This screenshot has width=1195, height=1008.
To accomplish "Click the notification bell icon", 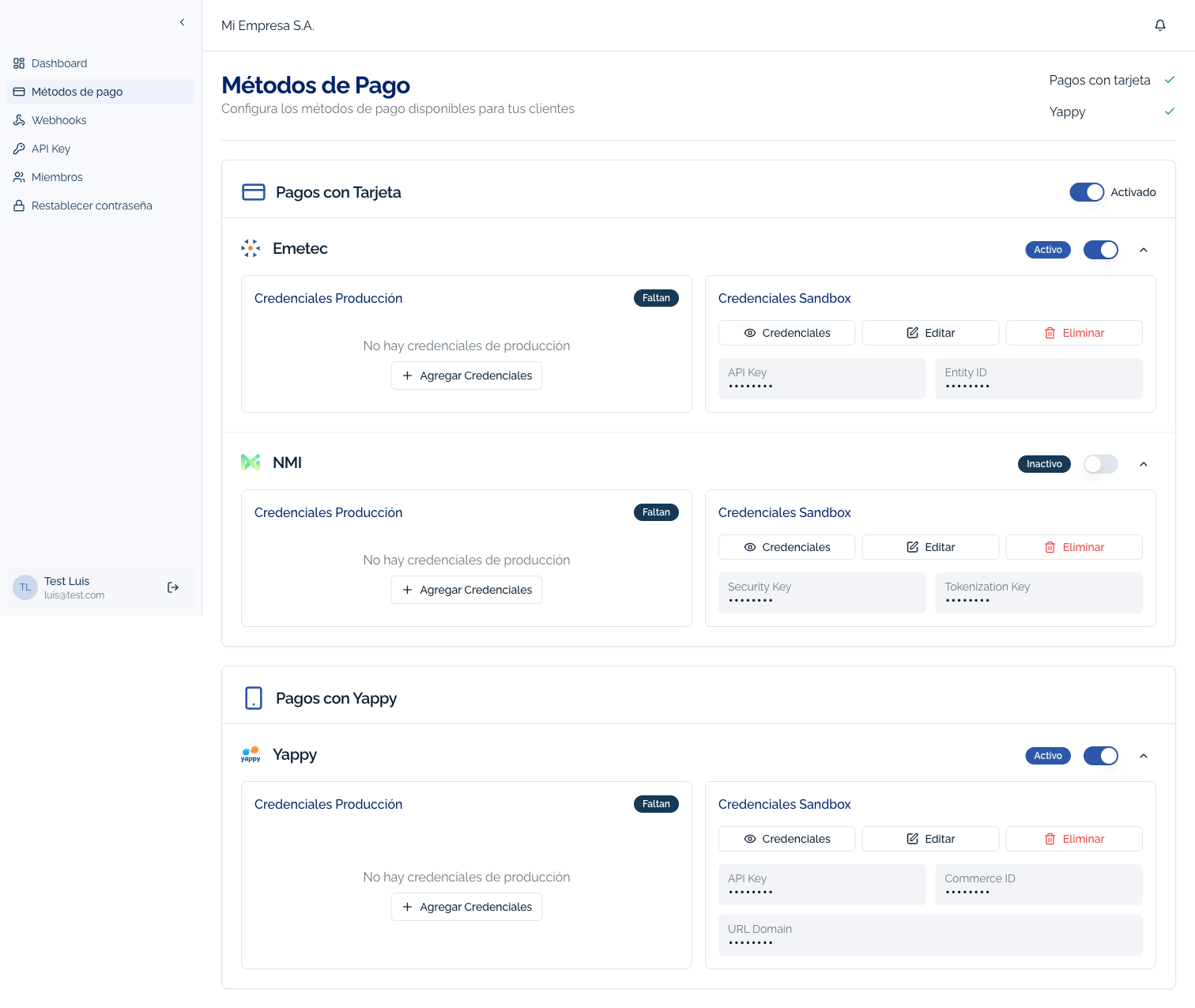I will point(1159,25).
